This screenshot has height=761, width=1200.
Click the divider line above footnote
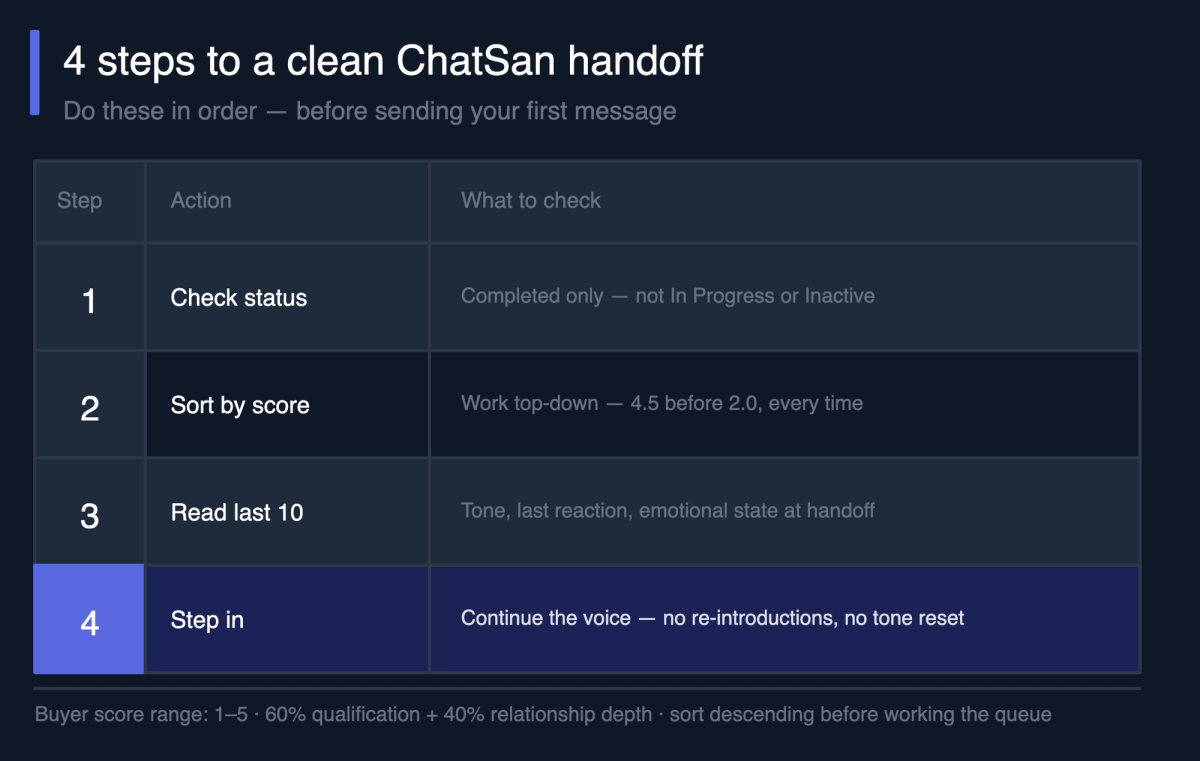point(587,688)
